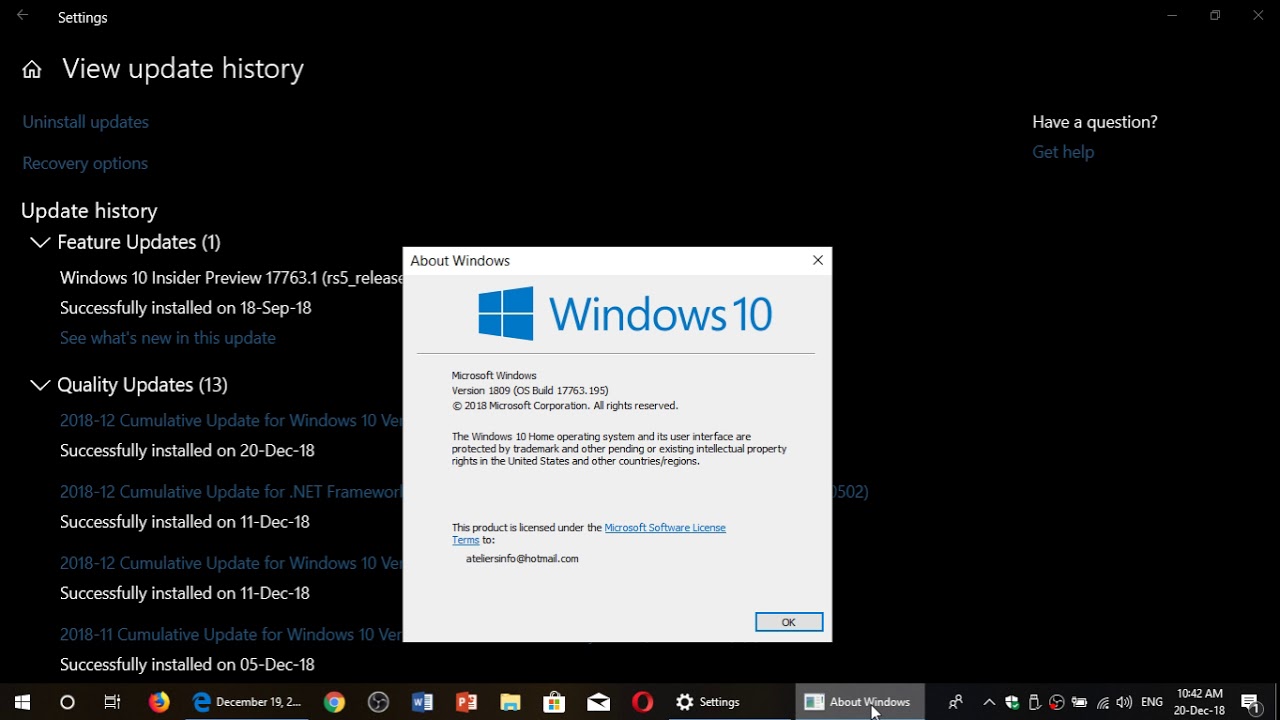Click the About Windows taskbar button
Screen dimensions: 1280x720
pyautogui.click(x=860, y=702)
